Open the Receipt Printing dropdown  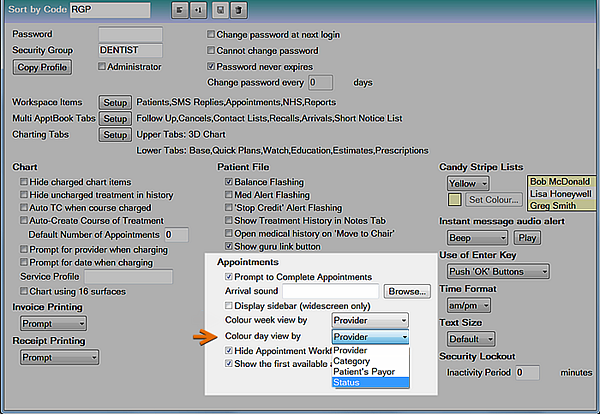(x=59, y=357)
